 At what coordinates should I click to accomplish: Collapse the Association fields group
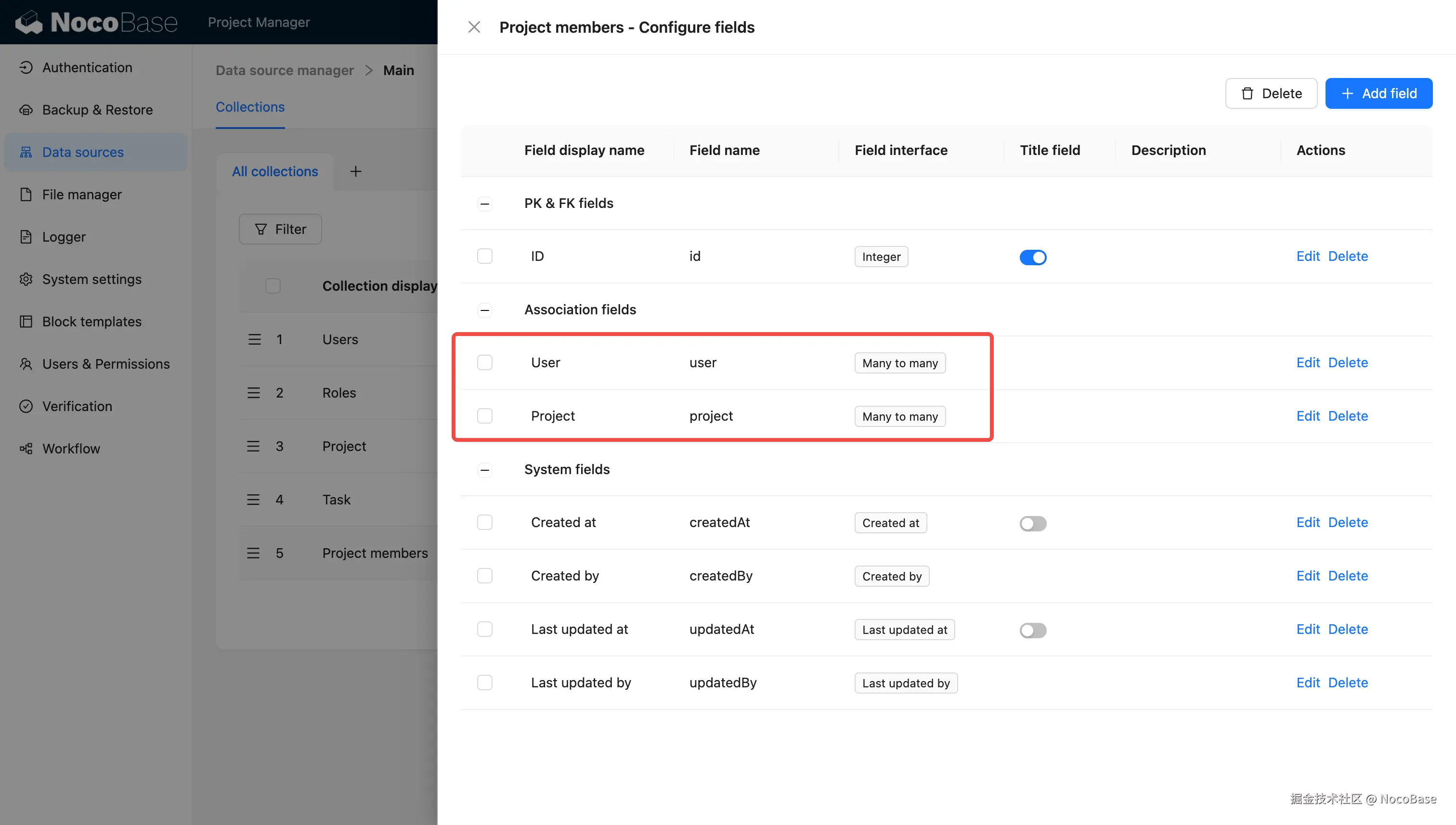click(484, 310)
